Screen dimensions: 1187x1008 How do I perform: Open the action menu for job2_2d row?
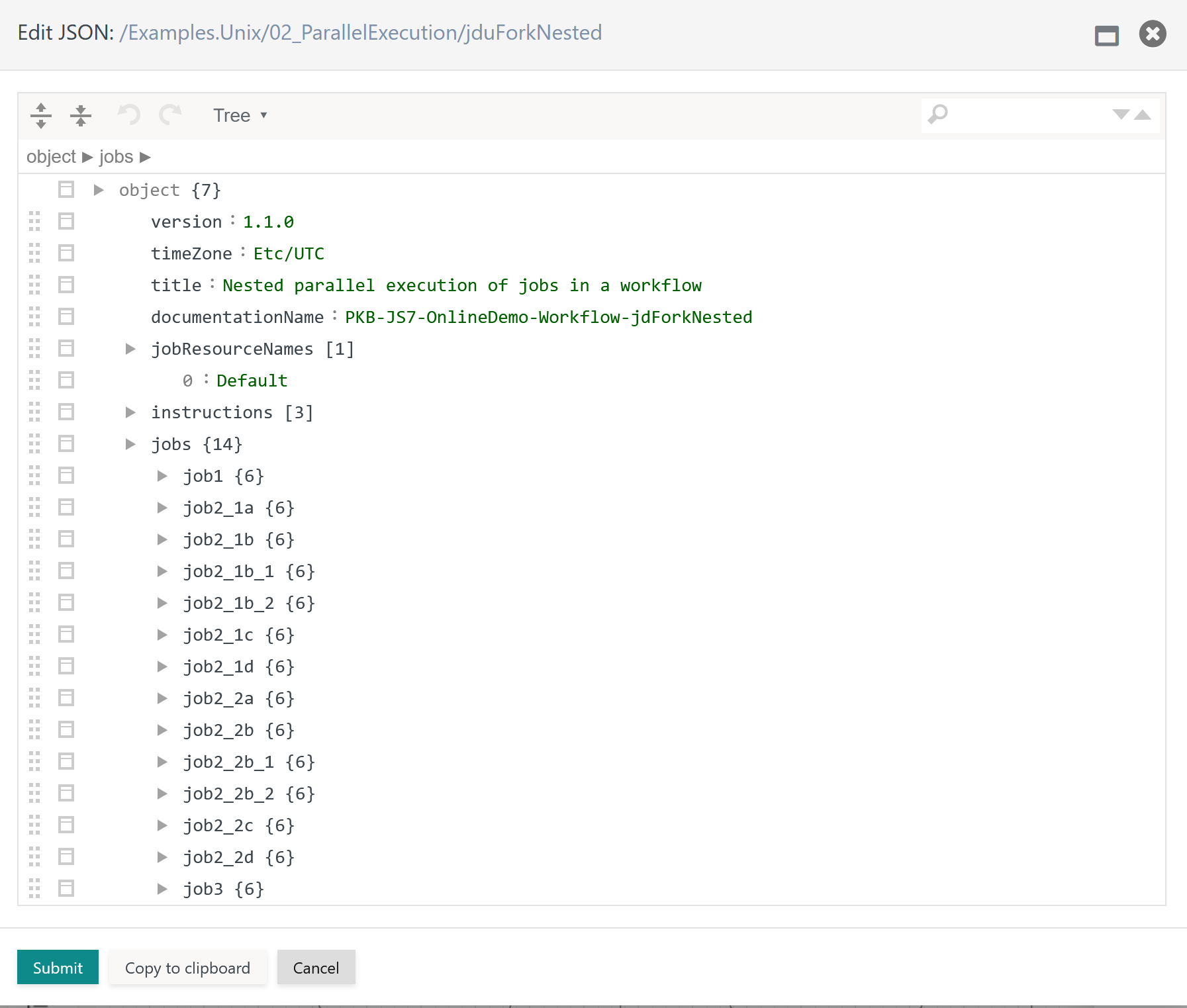click(x=66, y=856)
